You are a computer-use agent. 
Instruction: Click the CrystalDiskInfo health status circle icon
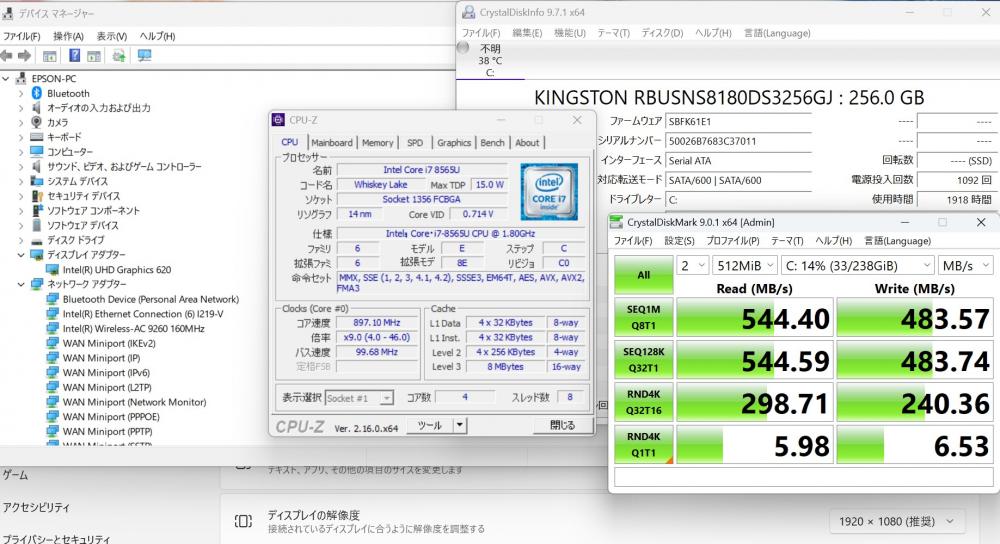pyautogui.click(x=464, y=48)
